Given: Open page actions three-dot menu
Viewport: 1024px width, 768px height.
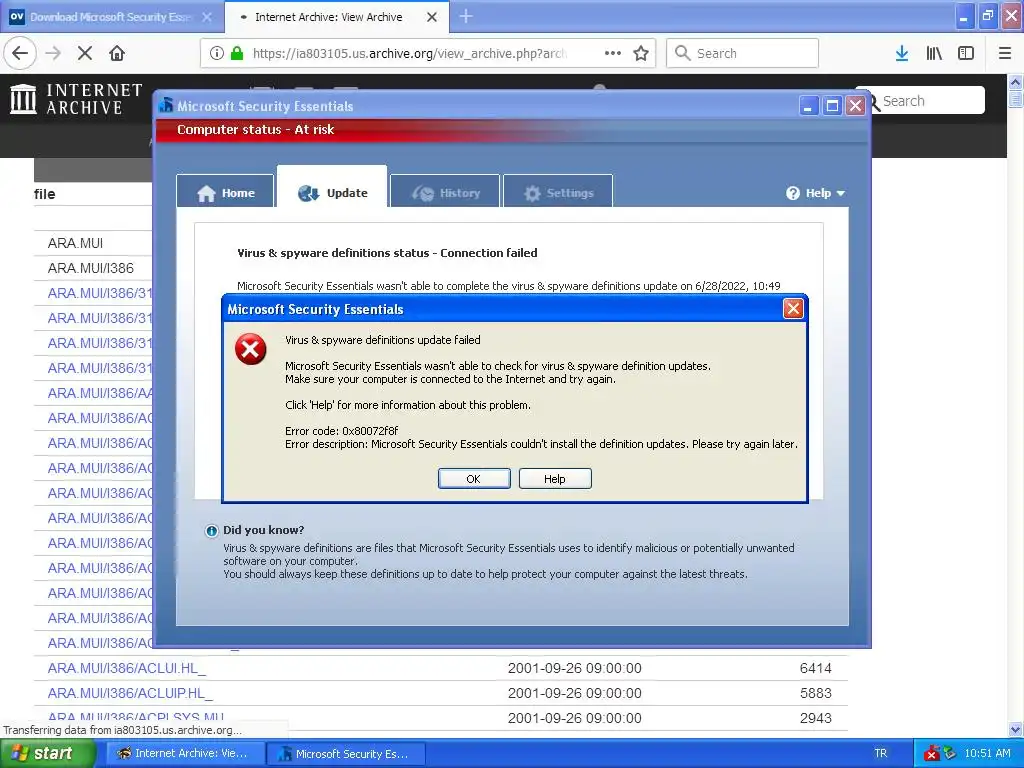Looking at the screenshot, I should (613, 53).
